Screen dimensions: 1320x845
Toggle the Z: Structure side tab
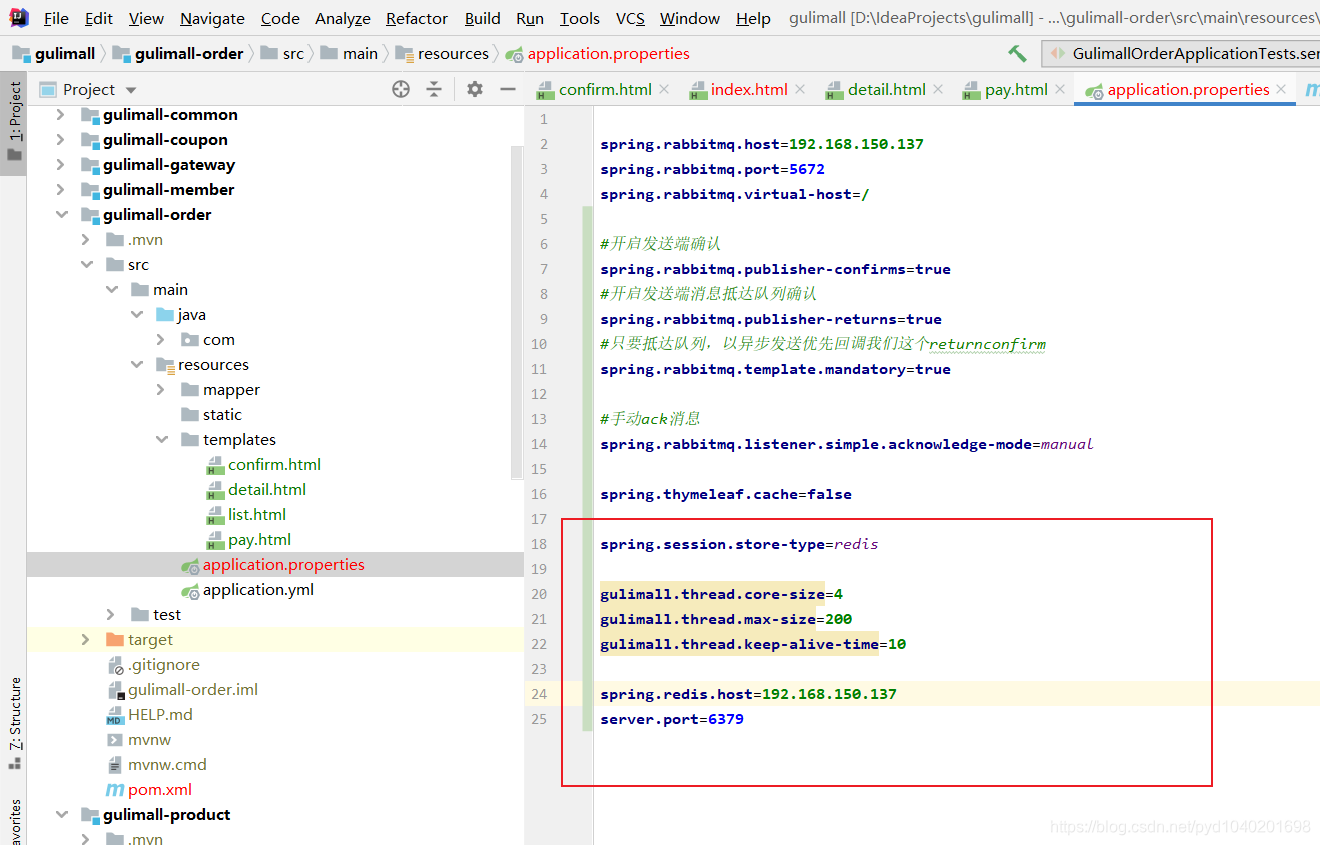click(x=14, y=723)
